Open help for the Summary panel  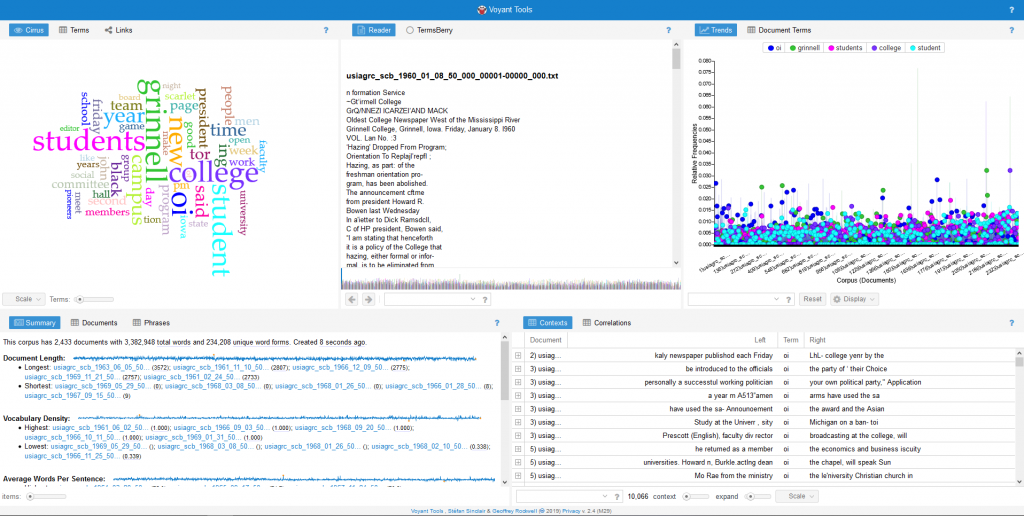(496, 323)
